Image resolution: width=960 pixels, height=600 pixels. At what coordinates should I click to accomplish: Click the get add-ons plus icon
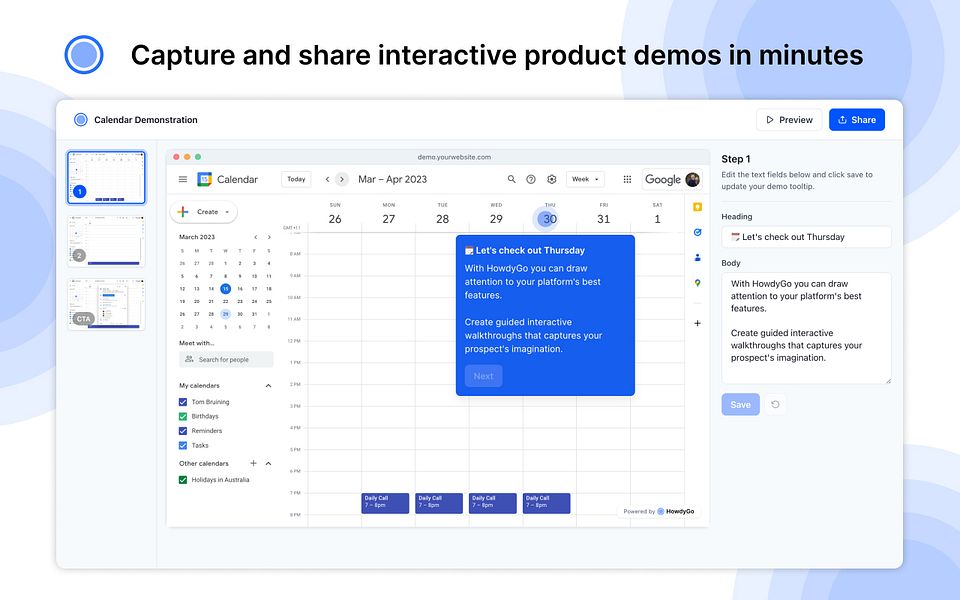pyautogui.click(x=697, y=323)
